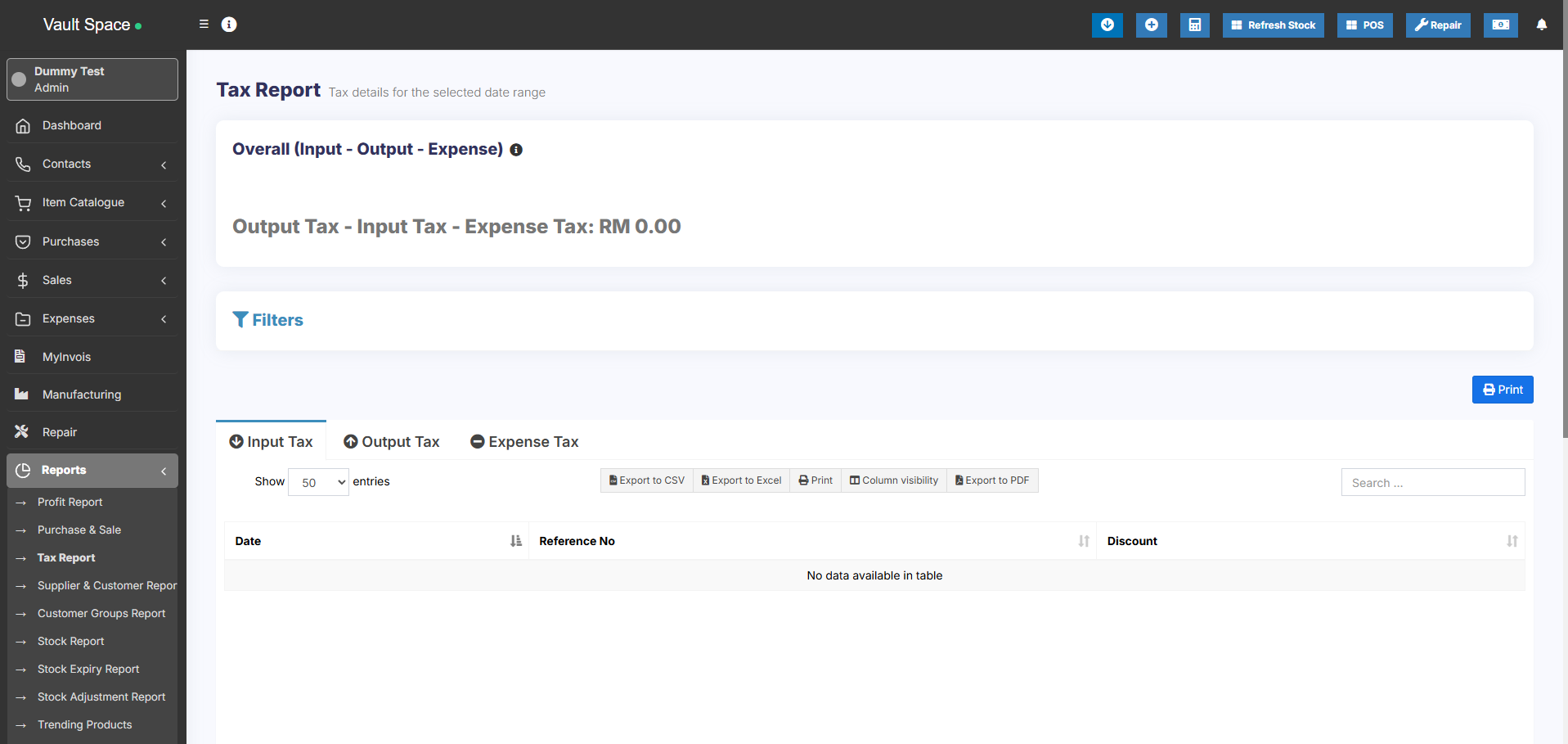
Task: Click the download arrow icon button
Action: (1107, 25)
